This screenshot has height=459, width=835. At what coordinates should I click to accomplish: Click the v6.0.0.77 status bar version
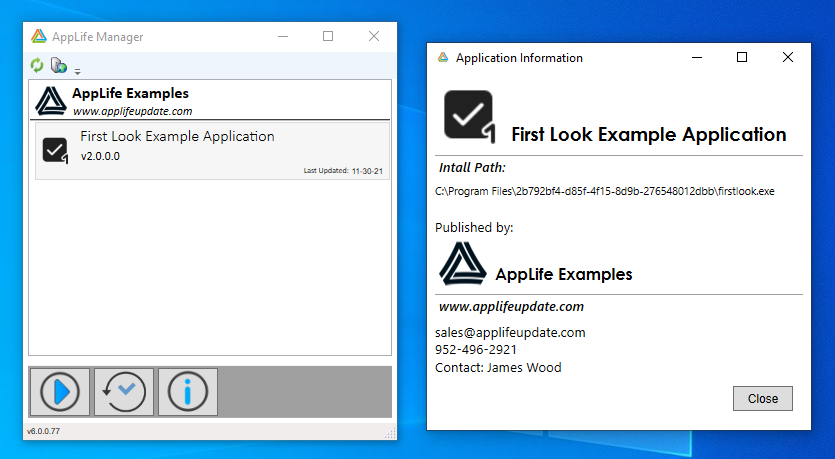[44, 431]
